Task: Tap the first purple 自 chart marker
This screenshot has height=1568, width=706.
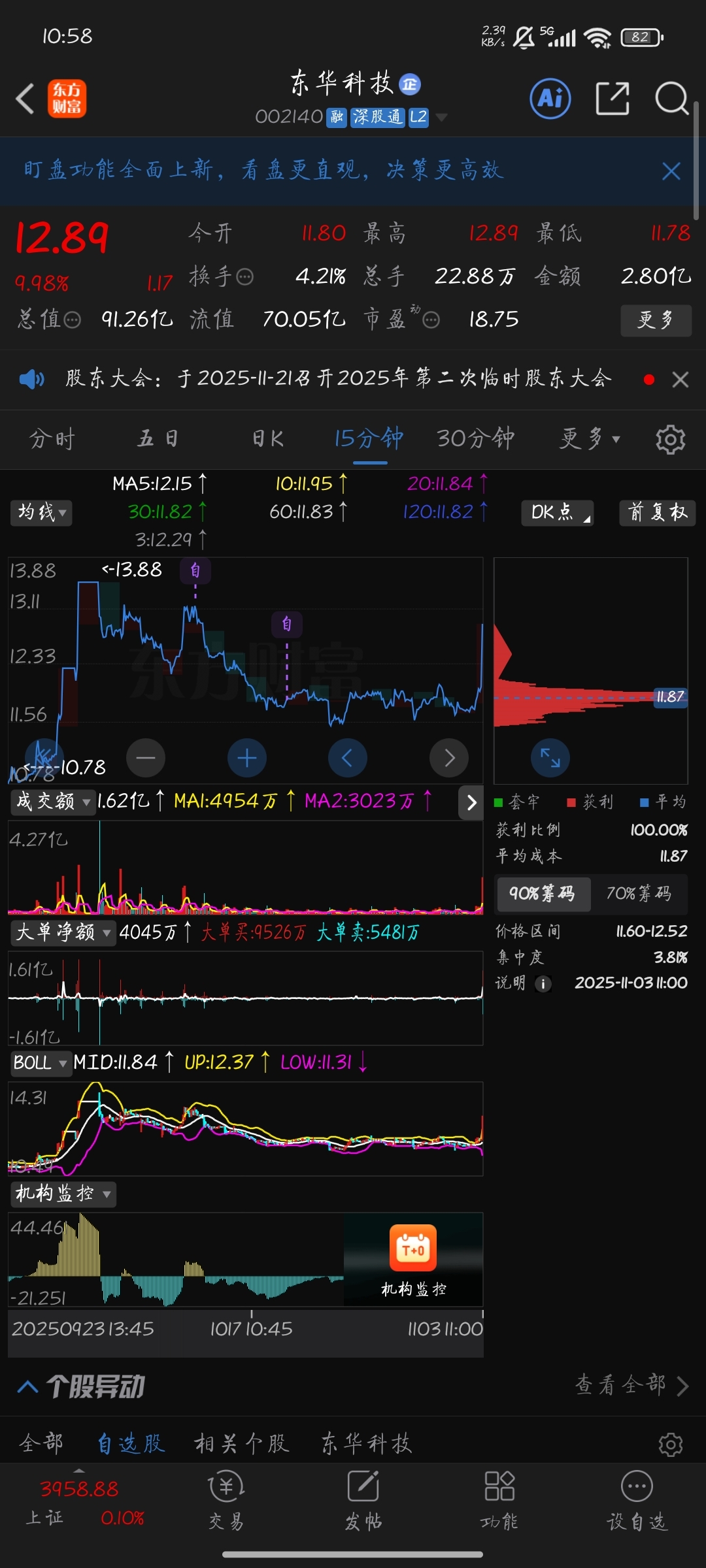Action: 195,570
